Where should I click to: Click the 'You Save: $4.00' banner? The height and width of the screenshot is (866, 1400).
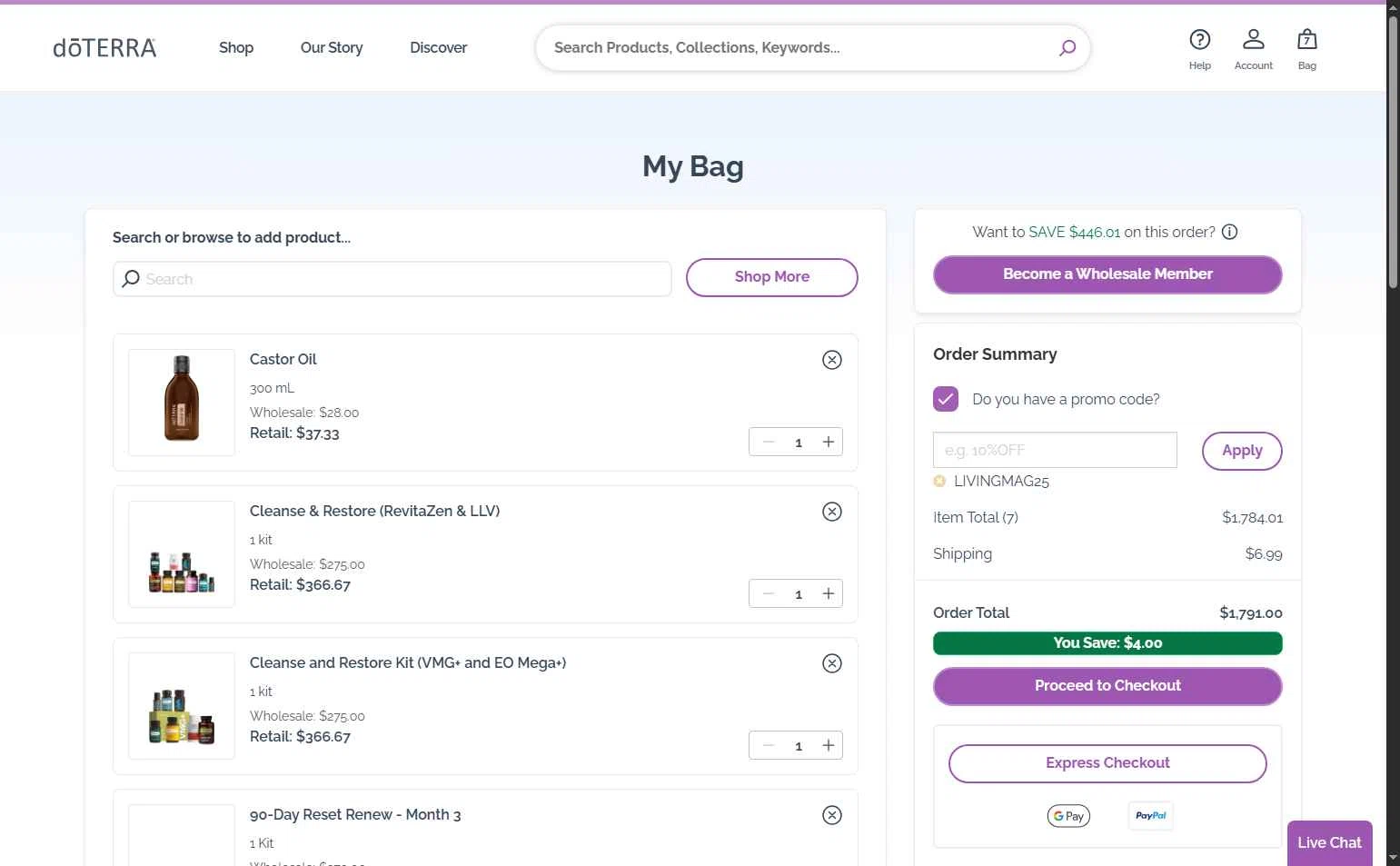point(1107,643)
